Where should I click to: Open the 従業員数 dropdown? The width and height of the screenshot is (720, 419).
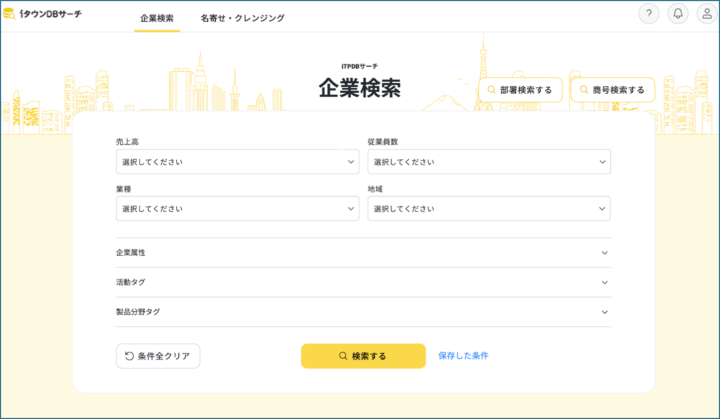click(488, 161)
